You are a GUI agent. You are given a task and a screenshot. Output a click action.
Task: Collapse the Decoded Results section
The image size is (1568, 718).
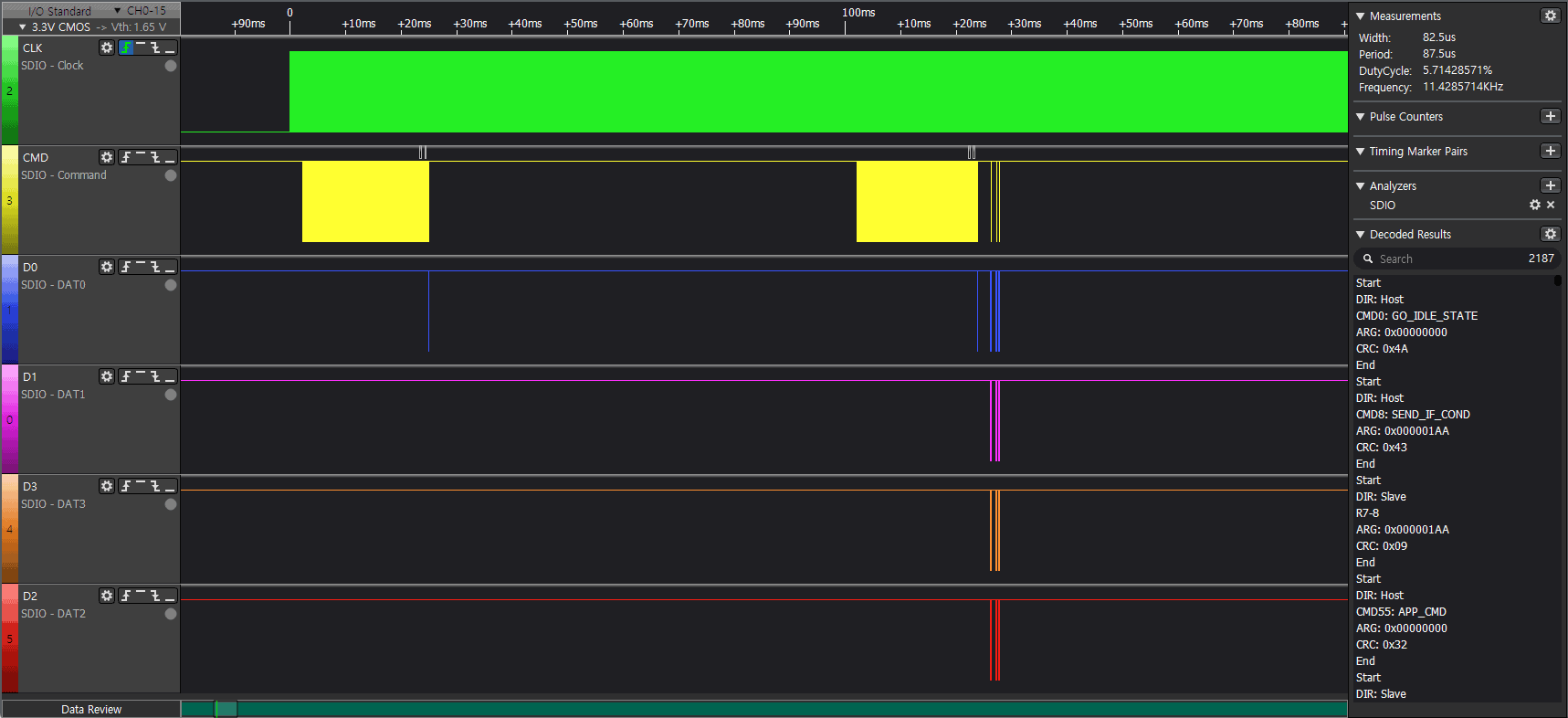[x=1361, y=235]
